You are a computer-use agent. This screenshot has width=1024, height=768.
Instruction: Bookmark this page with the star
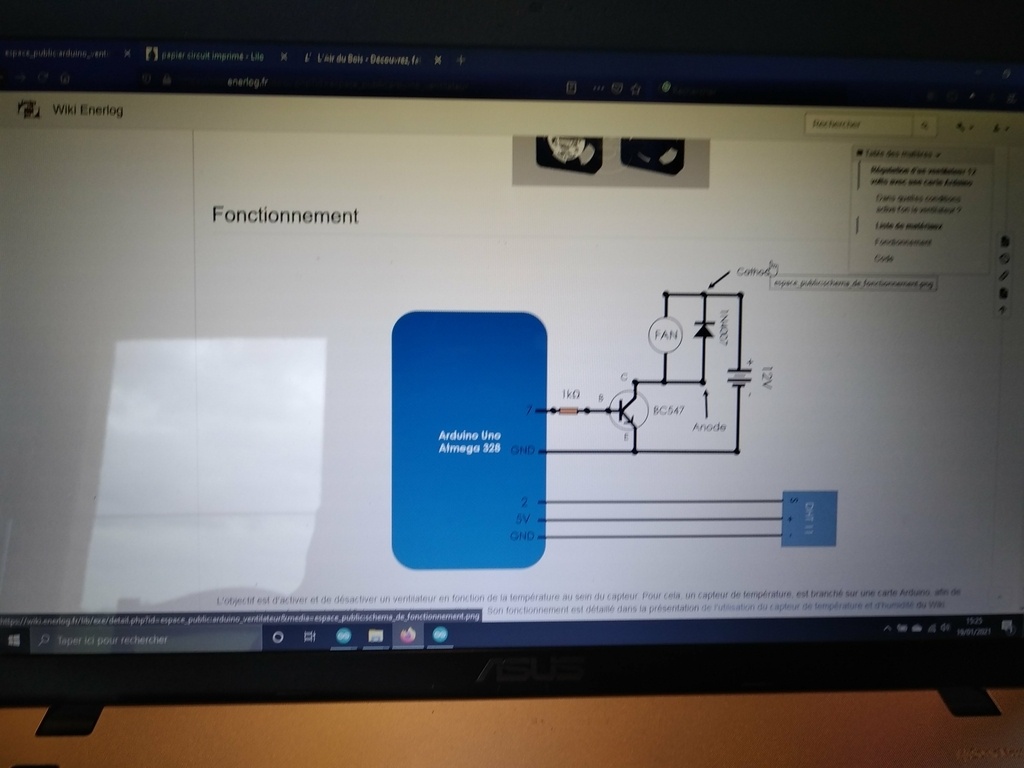click(x=635, y=89)
